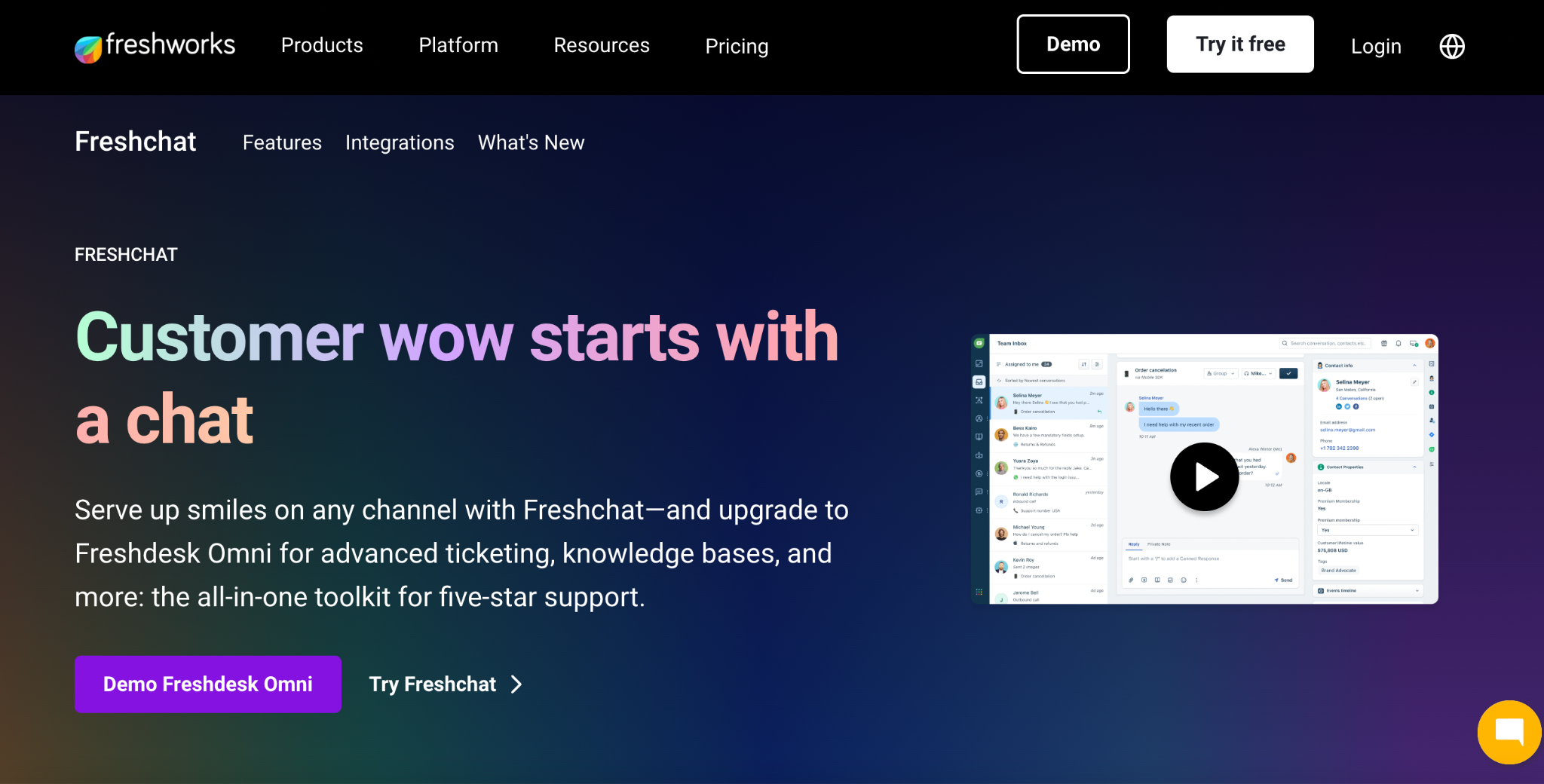Click the Demo button in header
Screen dimensions: 1544x784
pos(1073,44)
